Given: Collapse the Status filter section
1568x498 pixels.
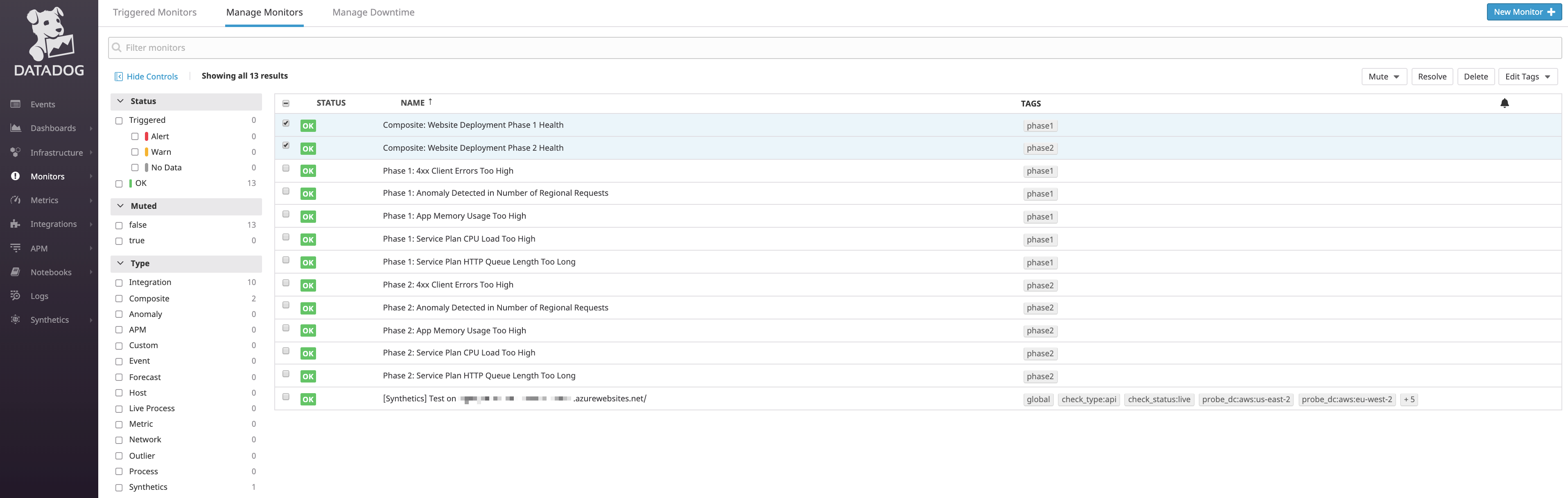Looking at the screenshot, I should [x=121, y=100].
